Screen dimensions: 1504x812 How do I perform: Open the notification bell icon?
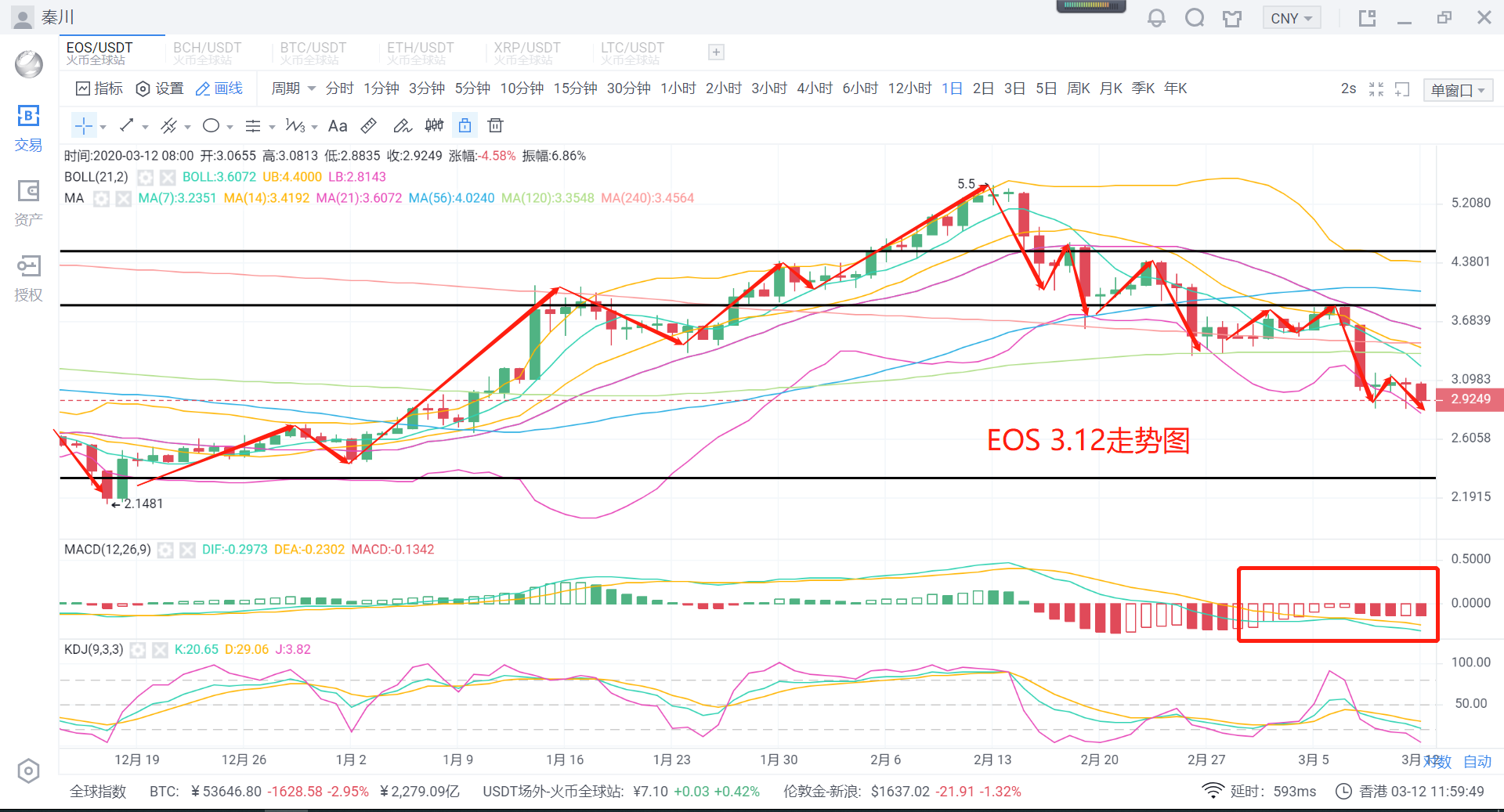1156,17
